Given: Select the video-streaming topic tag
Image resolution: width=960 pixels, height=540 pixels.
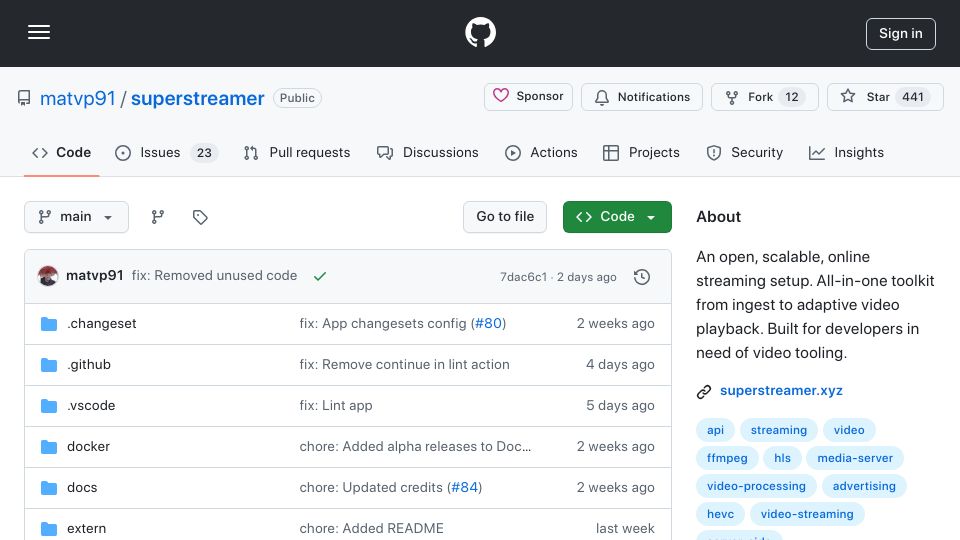Looking at the screenshot, I should (x=807, y=514).
